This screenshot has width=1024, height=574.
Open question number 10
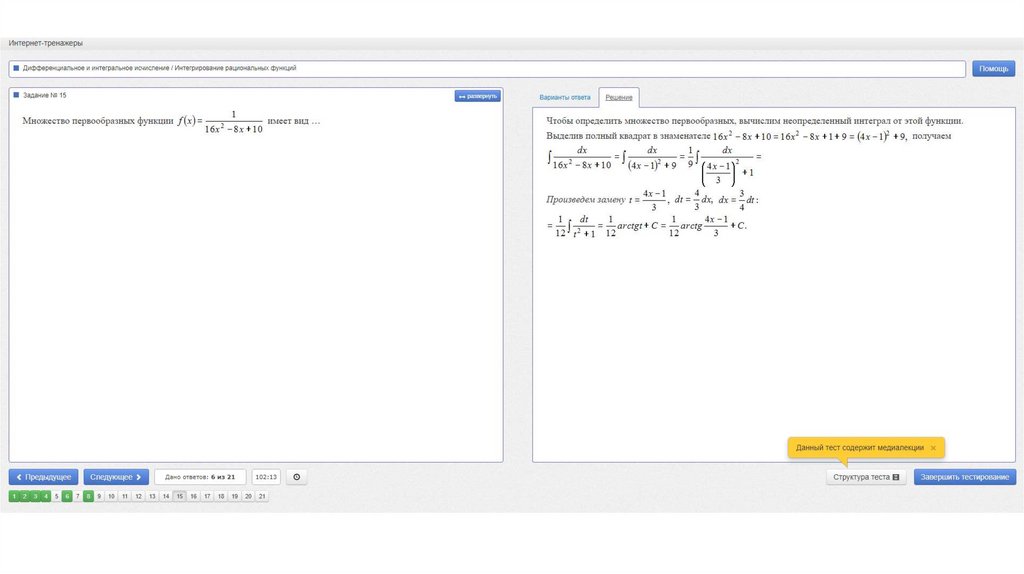112,496
